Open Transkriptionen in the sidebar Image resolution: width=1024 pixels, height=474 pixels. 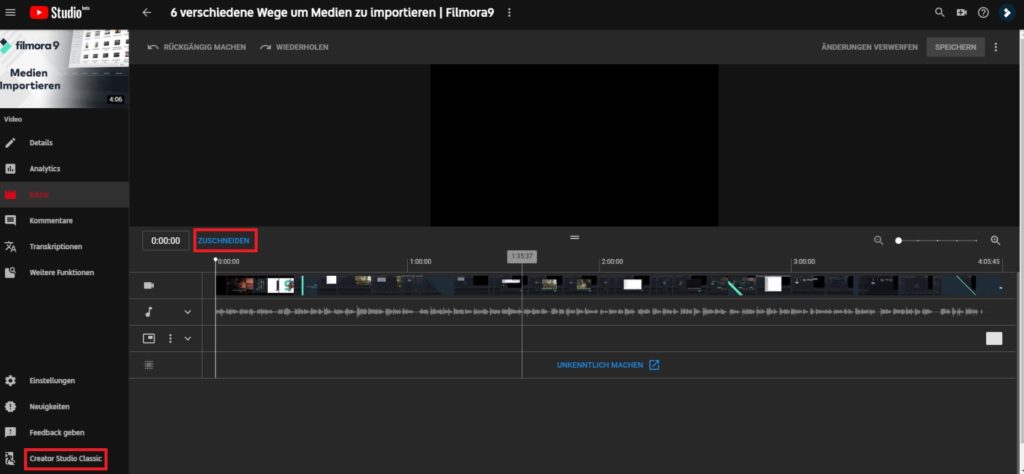(x=64, y=247)
